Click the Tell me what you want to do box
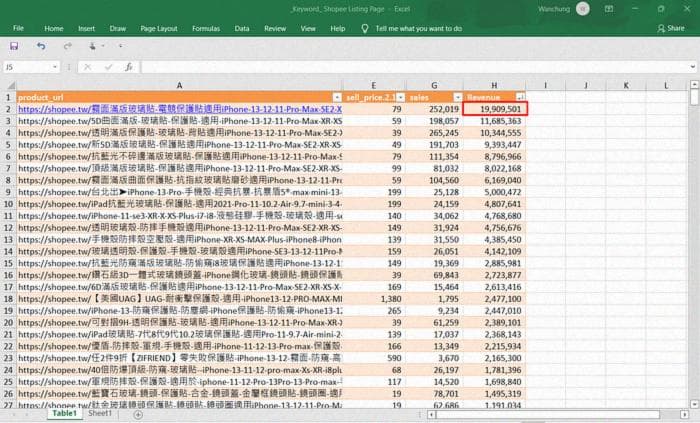Image resolution: width=700 pixels, height=423 pixels. coord(418,28)
